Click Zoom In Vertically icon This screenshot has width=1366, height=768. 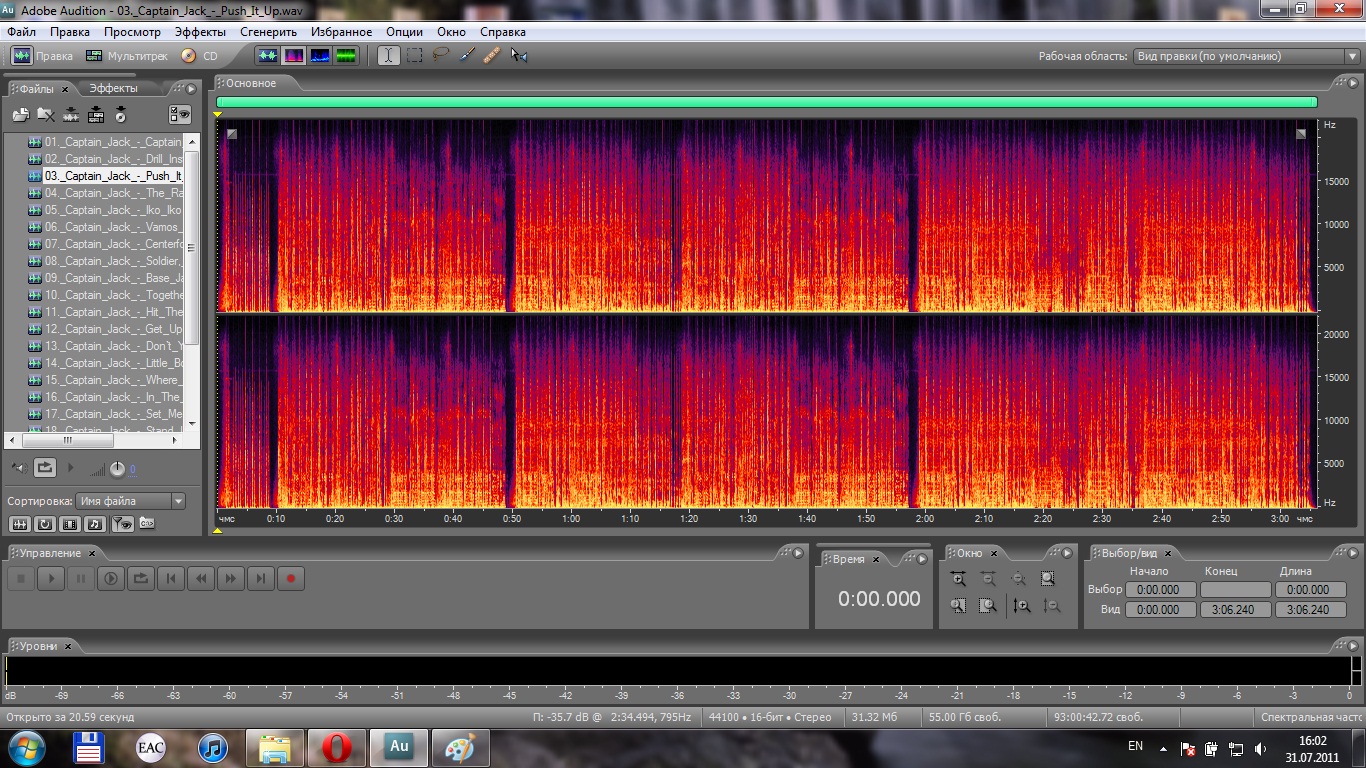tap(1021, 605)
